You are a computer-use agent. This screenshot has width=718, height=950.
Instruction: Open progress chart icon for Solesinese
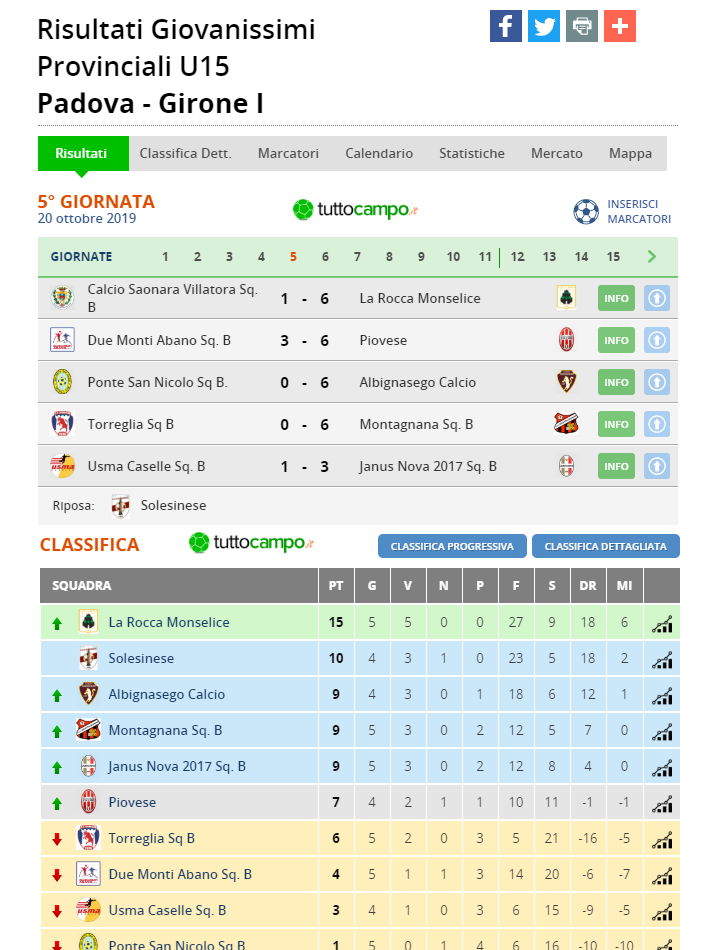click(662, 659)
